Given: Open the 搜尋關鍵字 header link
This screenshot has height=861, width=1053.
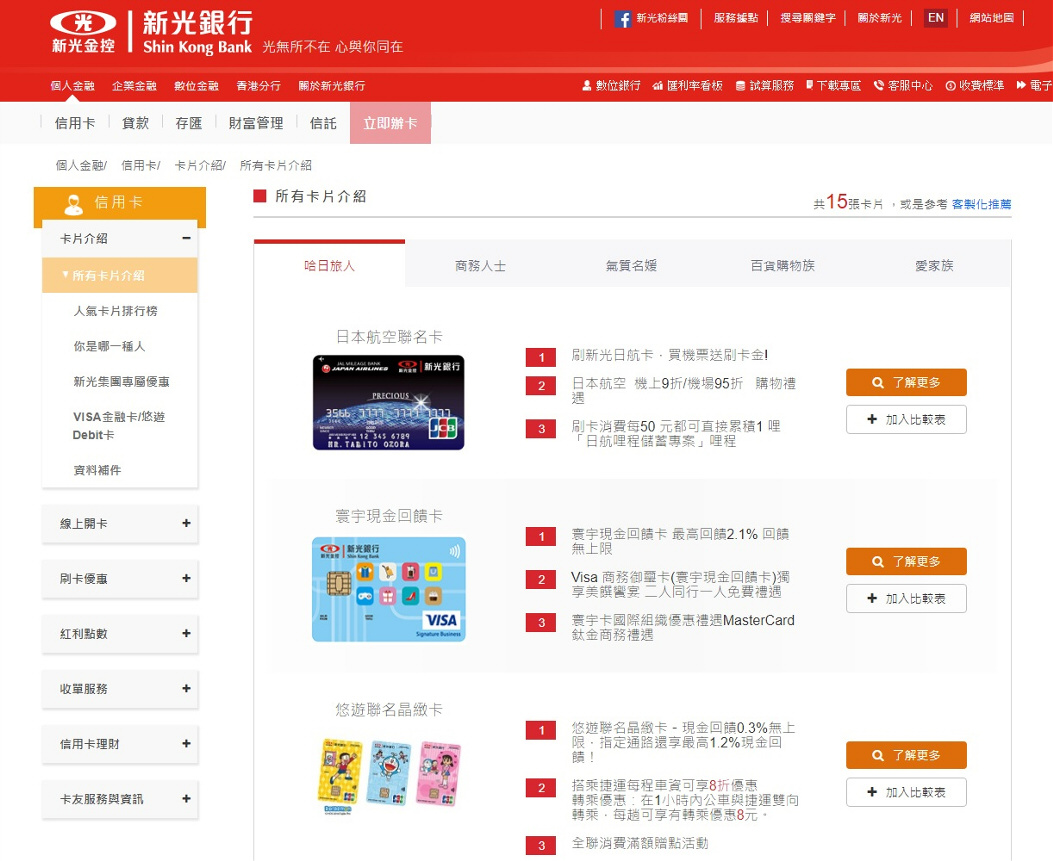Looking at the screenshot, I should pos(808,18).
